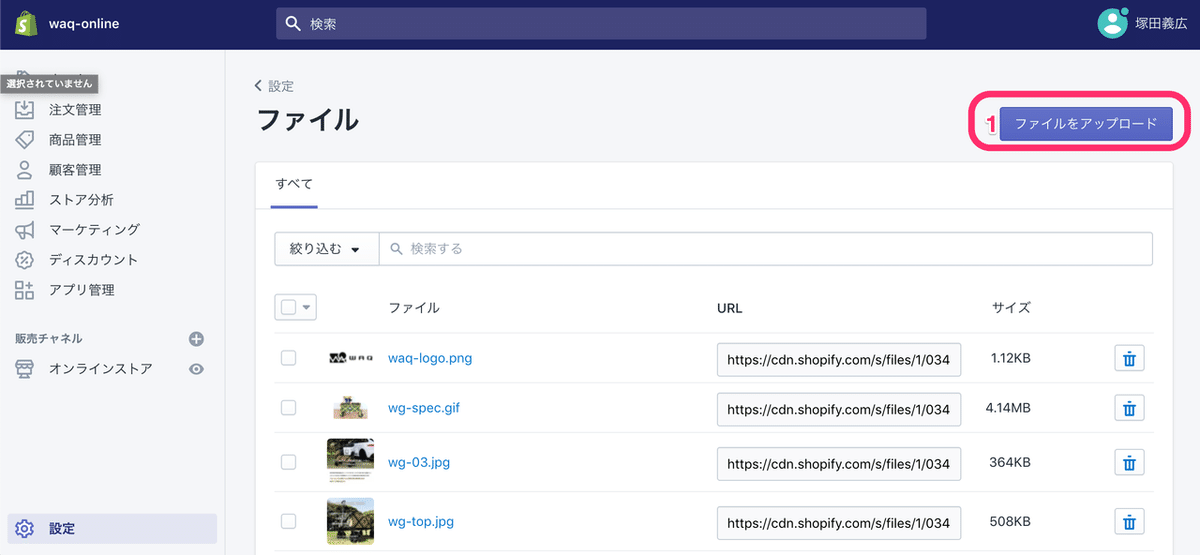Click the ファイル column header

pos(414,308)
